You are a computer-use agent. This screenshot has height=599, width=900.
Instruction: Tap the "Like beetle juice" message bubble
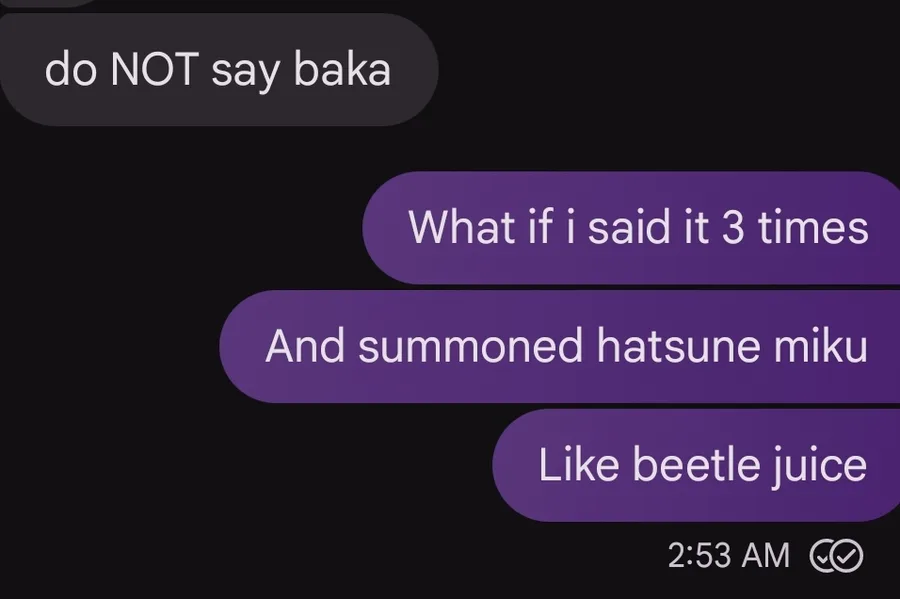(x=702, y=465)
